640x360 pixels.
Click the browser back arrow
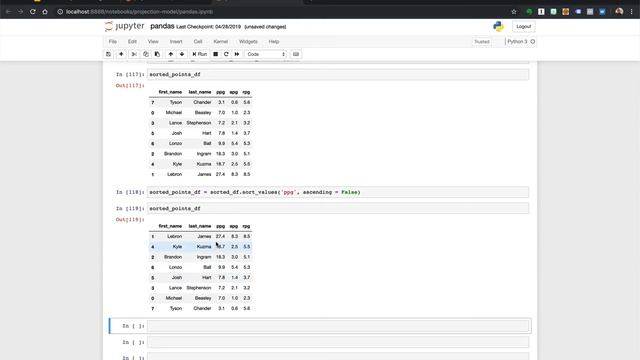8,12
